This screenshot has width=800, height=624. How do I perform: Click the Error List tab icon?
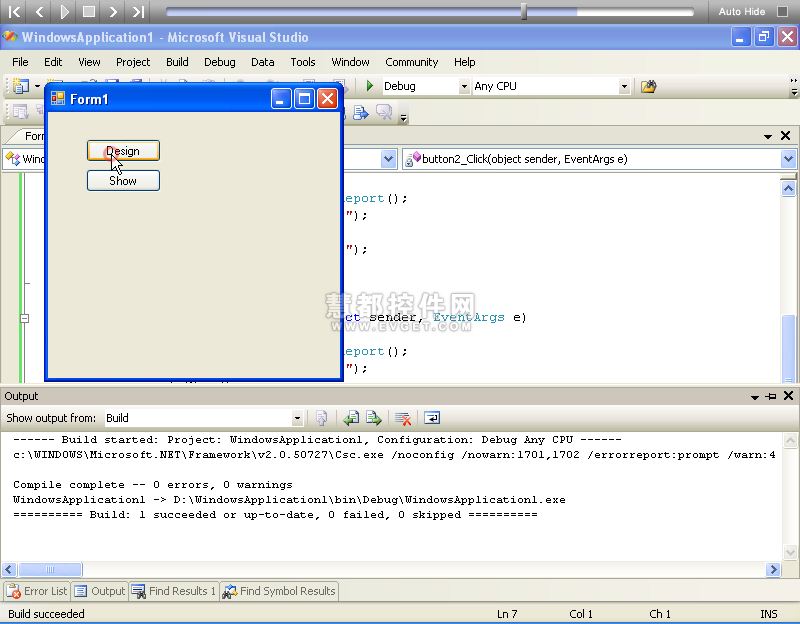[x=14, y=591]
